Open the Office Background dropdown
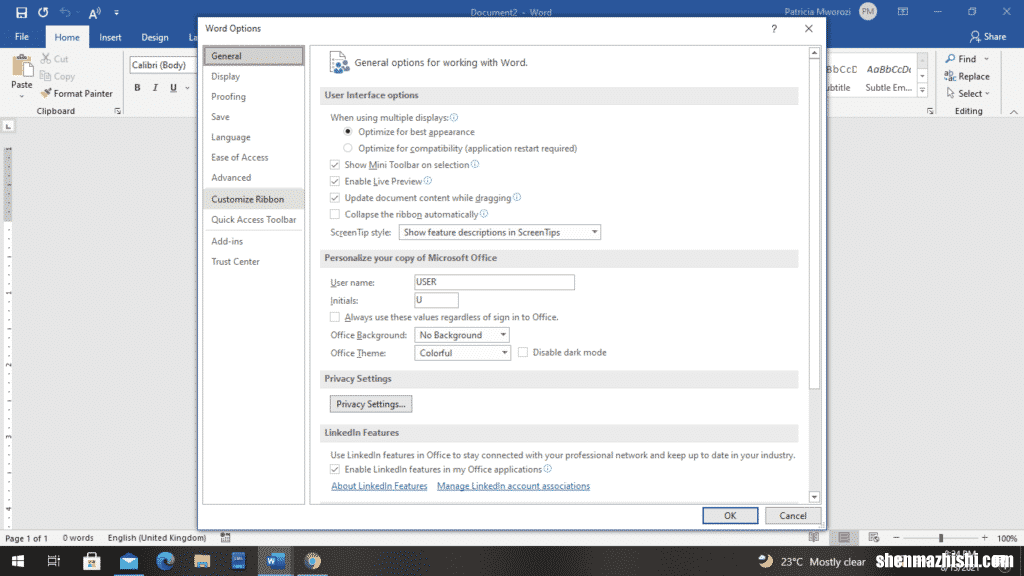1024x576 pixels. (462, 334)
